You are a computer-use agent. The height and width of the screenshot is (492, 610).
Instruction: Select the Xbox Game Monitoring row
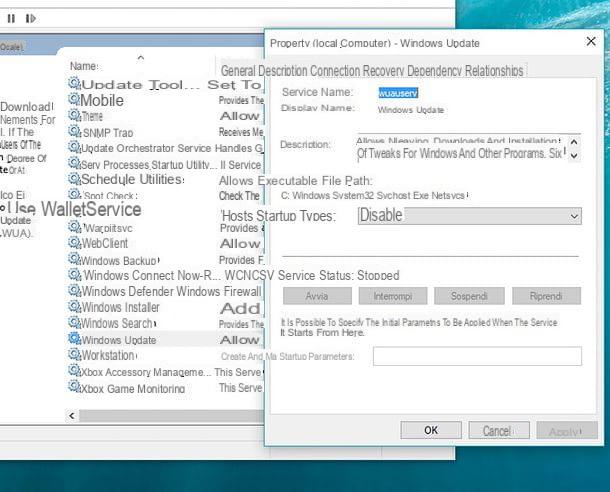click(165, 388)
